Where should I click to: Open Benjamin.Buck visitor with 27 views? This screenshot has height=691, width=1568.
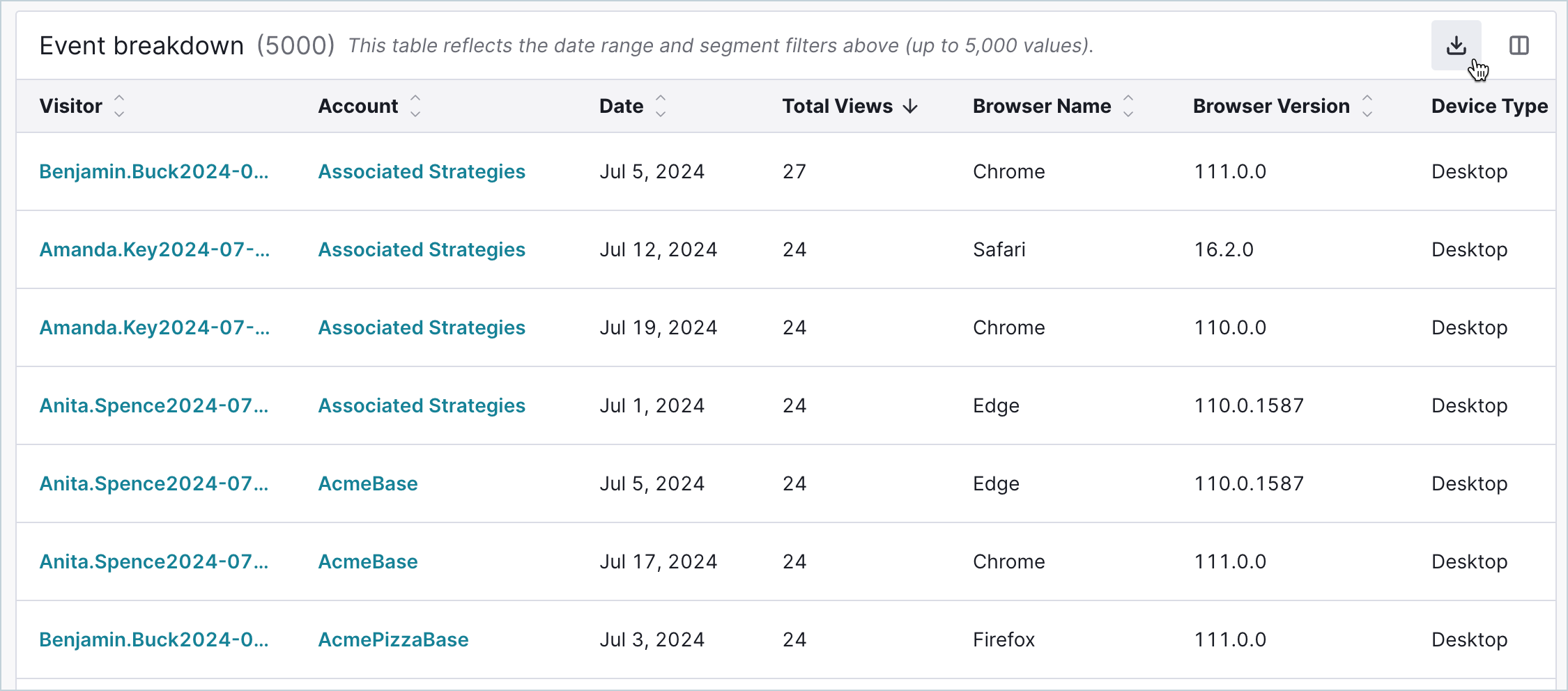click(153, 171)
